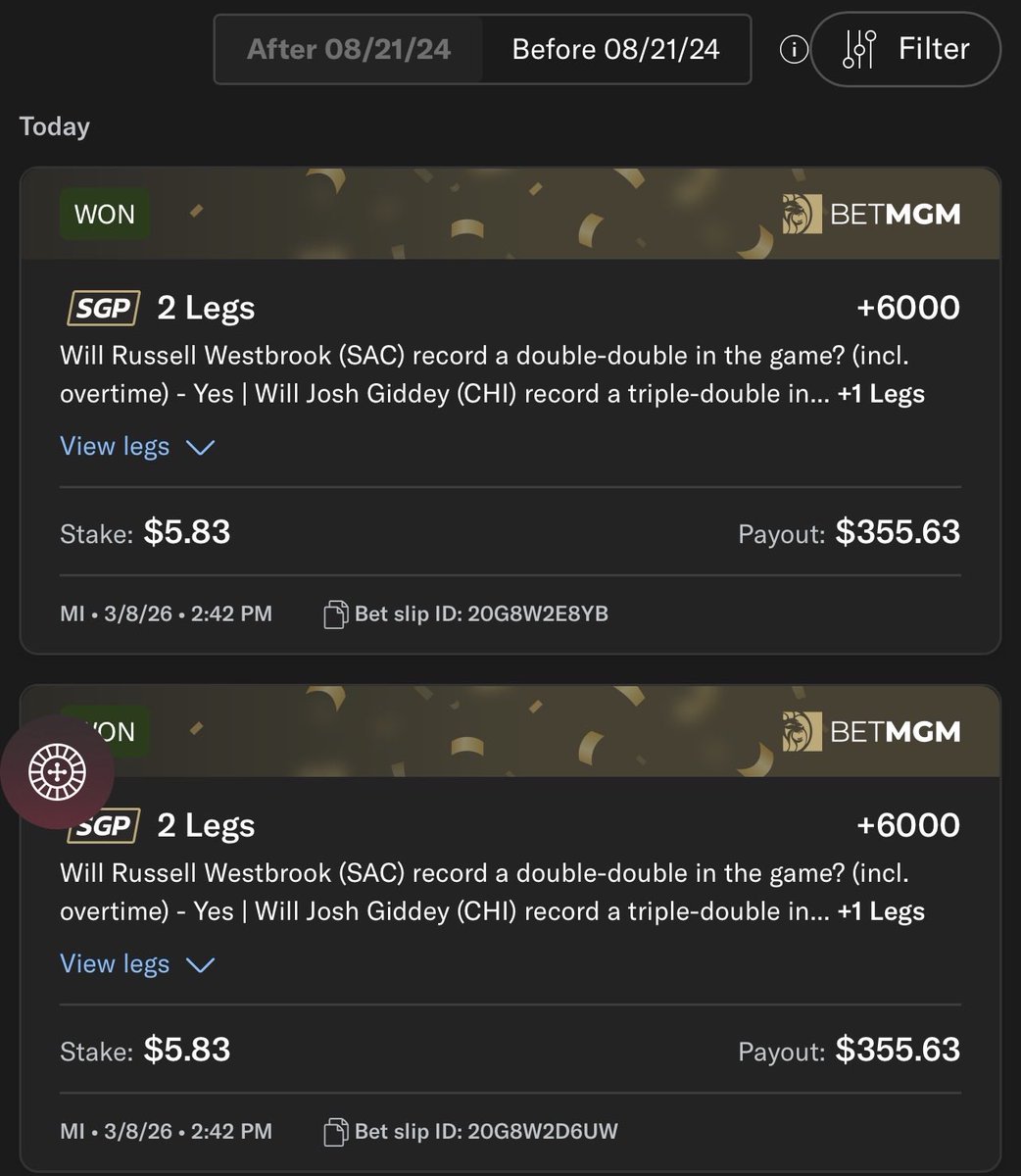Copy bet slip ID 20G8W2E8YB via the copy icon
Screen dimensions: 1021x1176
(335, 614)
